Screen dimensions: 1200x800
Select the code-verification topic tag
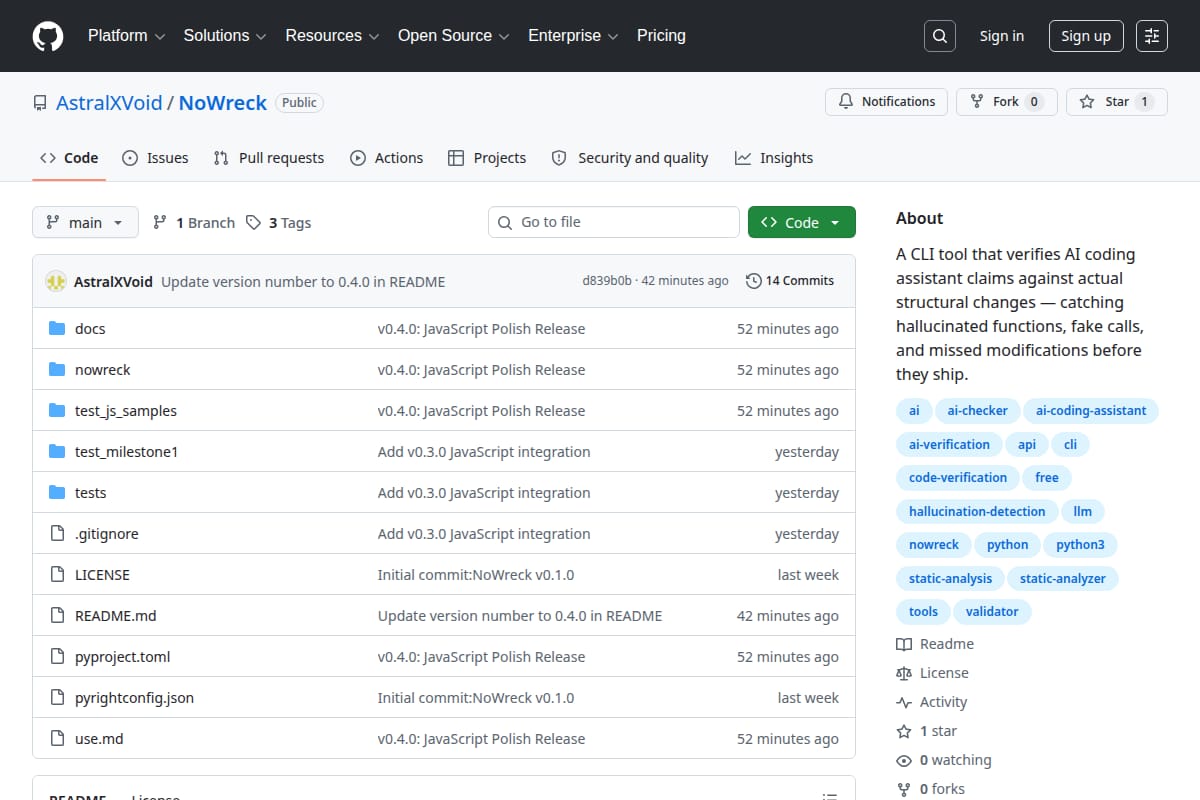point(958,478)
